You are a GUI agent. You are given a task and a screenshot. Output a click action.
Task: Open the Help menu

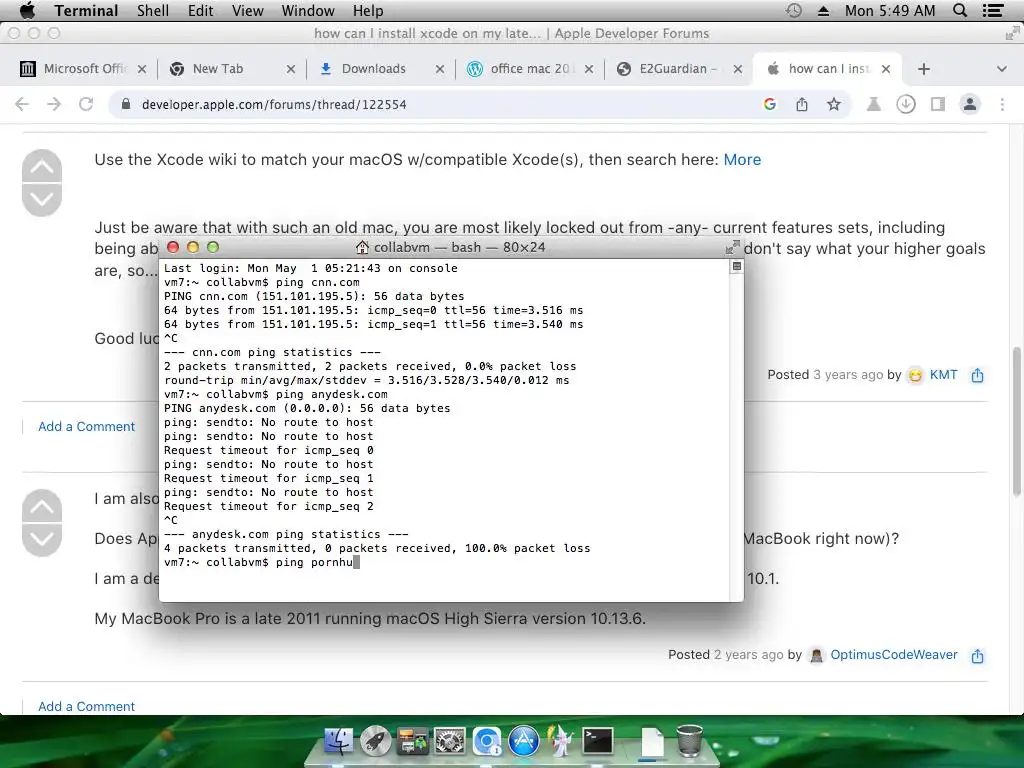click(x=368, y=10)
